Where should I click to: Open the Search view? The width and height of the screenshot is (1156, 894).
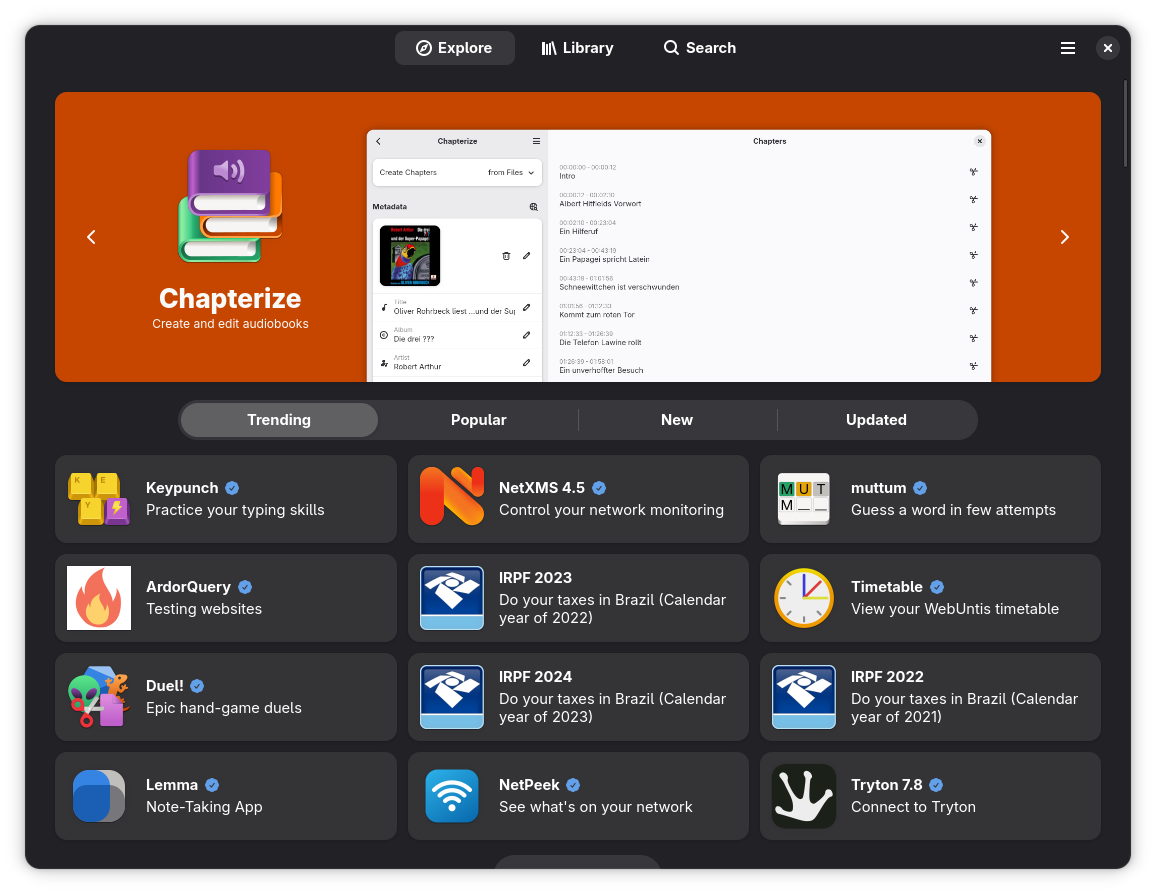pyautogui.click(x=700, y=48)
